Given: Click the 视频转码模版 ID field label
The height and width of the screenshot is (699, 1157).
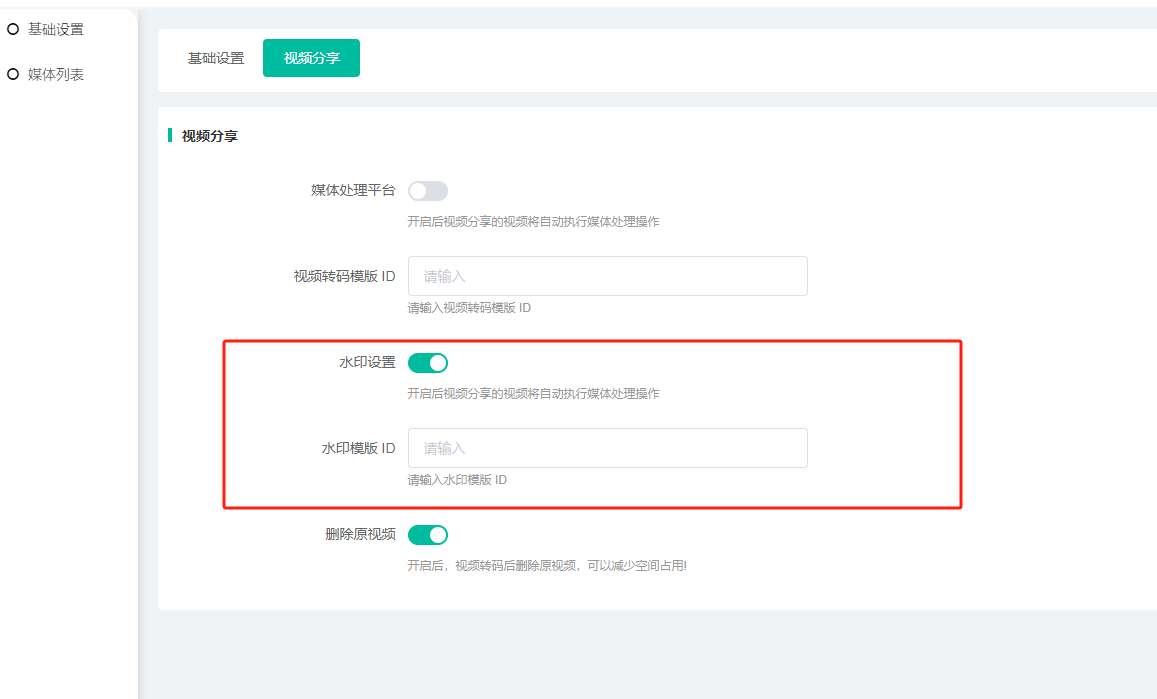Looking at the screenshot, I should (x=344, y=276).
